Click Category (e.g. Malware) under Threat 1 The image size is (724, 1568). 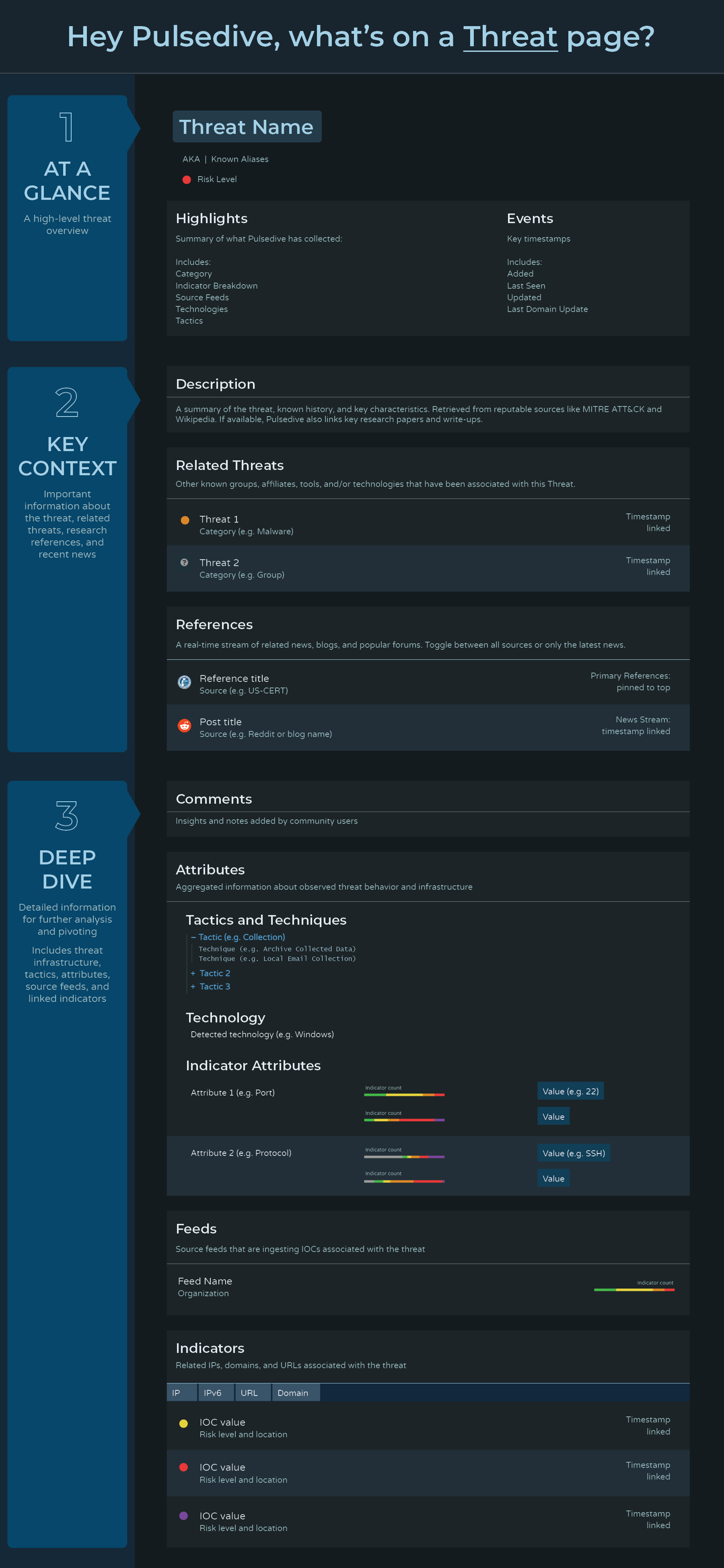tap(247, 532)
